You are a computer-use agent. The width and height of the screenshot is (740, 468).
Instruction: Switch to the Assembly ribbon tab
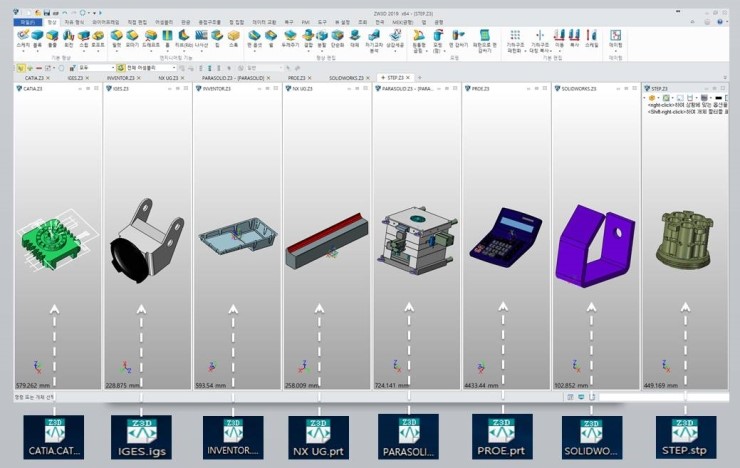tap(164, 22)
